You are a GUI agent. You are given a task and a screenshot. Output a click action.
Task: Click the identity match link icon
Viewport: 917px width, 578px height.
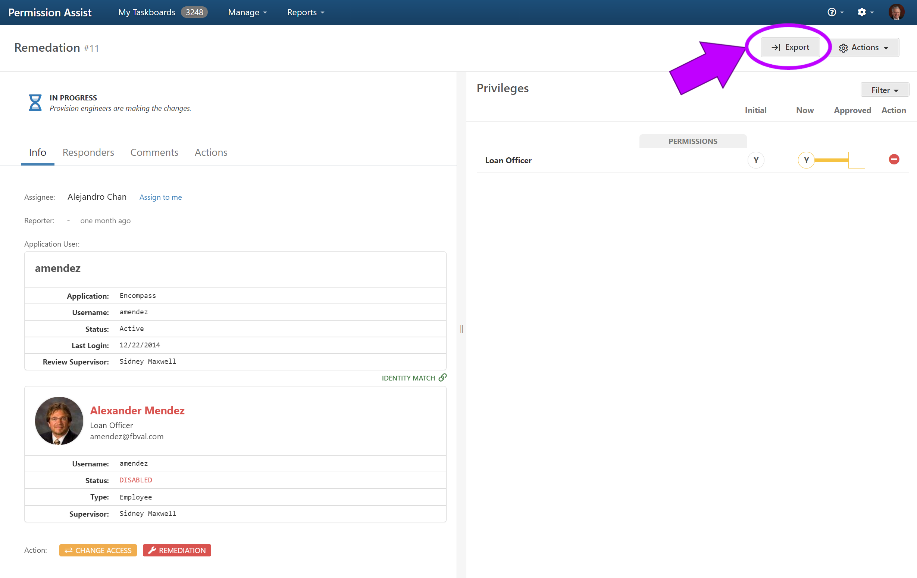click(443, 378)
